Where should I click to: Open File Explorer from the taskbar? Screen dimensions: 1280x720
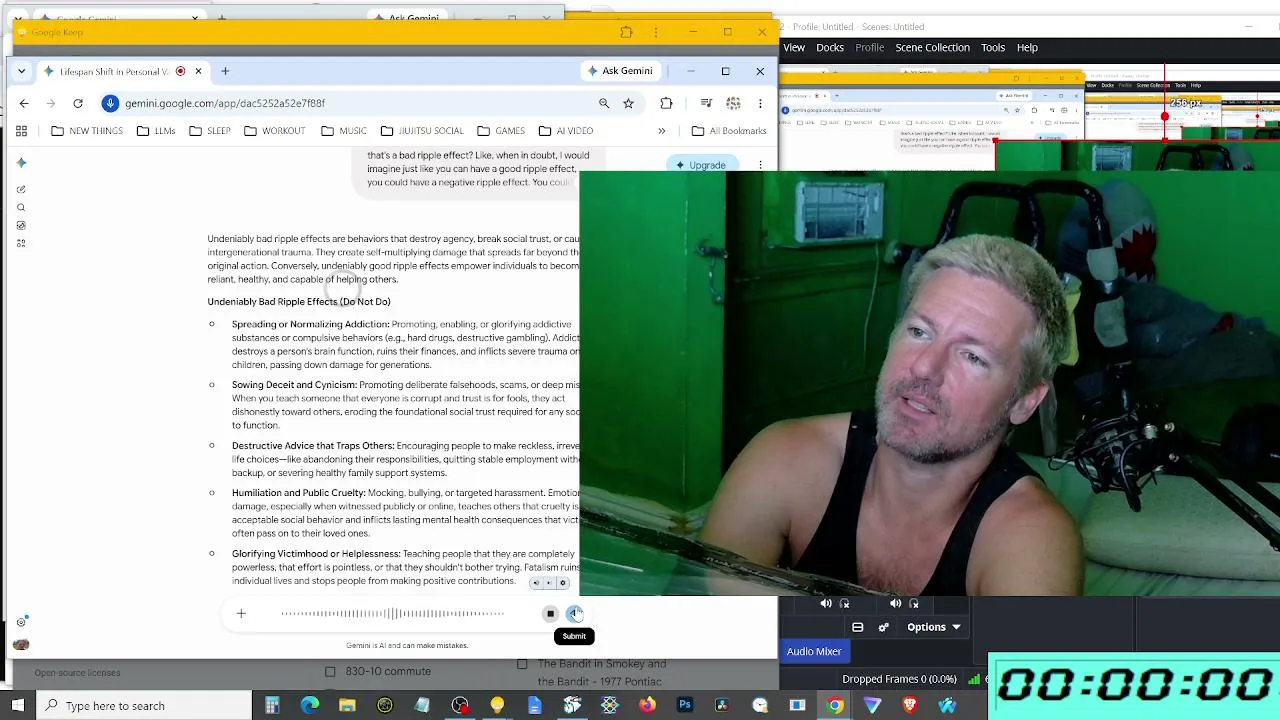coord(347,705)
